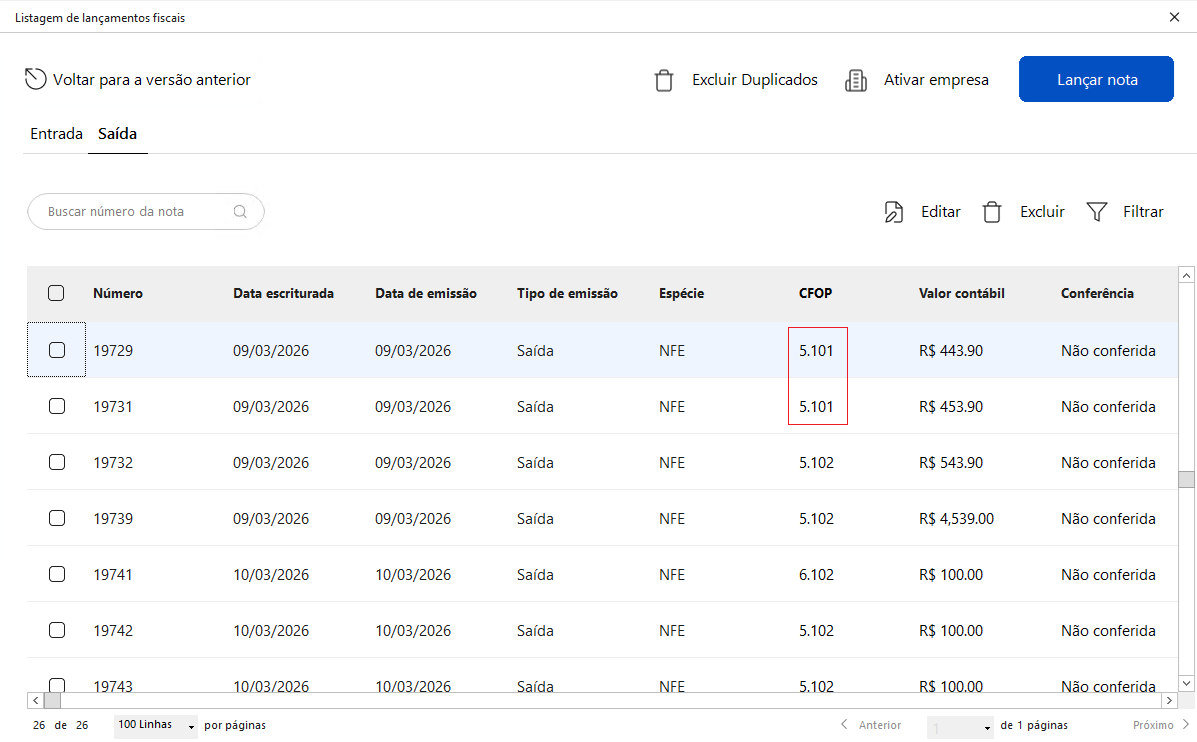Click Não conferida in row 19732

point(1108,463)
